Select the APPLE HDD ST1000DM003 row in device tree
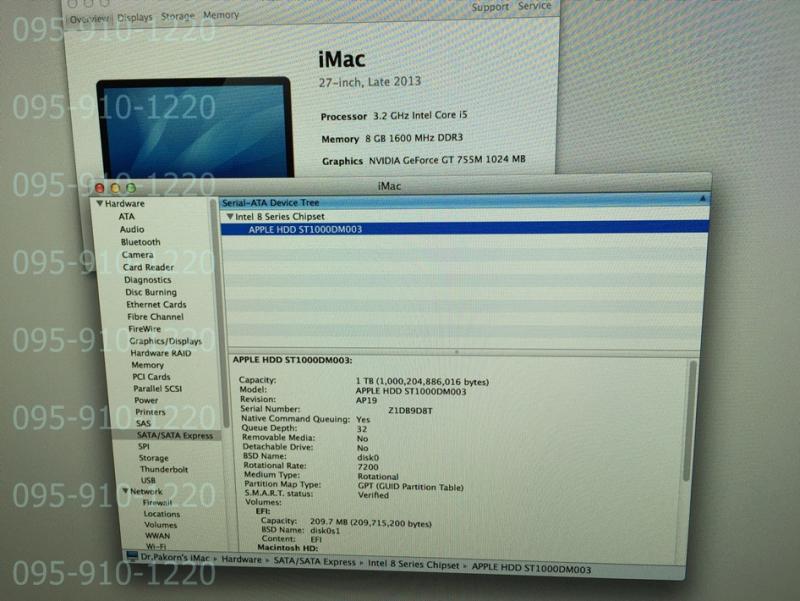The image size is (800, 601). tap(464, 229)
